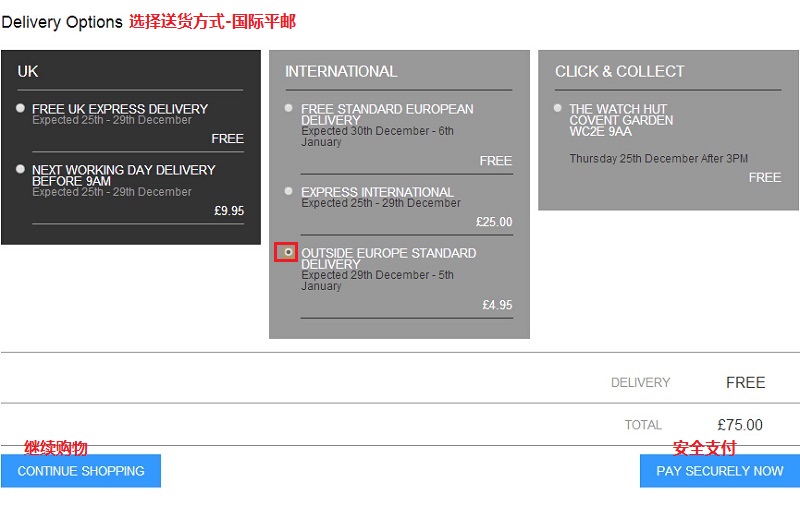Select the Free UK Express Delivery radio button
800x506 pixels.
pos(21,108)
